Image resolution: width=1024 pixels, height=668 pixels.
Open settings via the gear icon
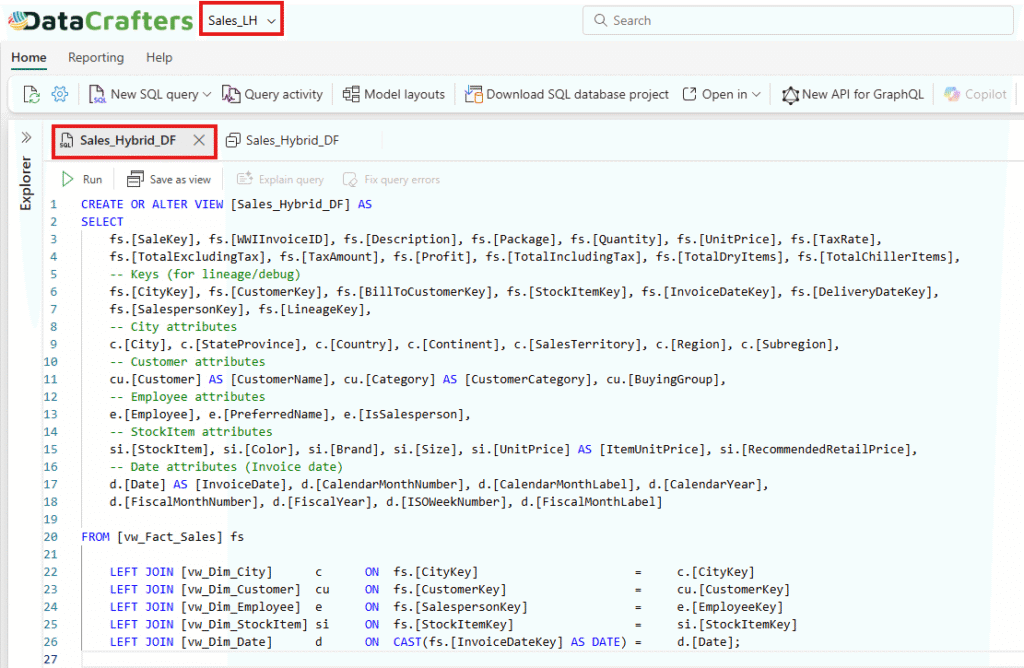(60, 94)
